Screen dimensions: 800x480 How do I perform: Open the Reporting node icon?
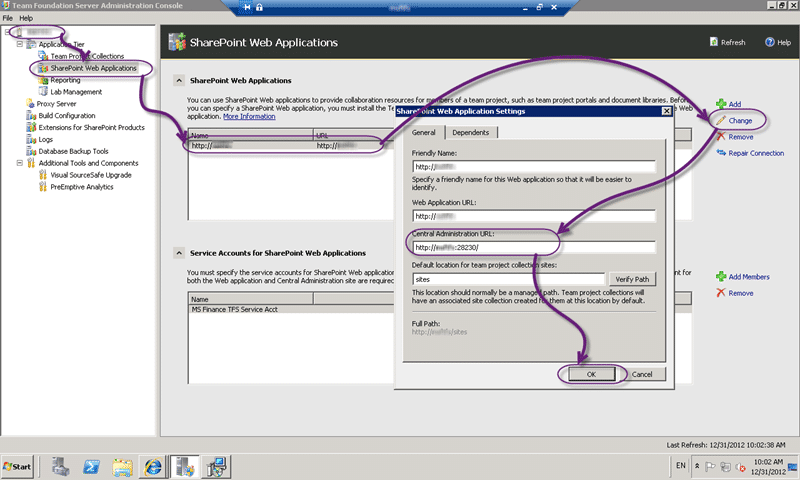click(43, 80)
